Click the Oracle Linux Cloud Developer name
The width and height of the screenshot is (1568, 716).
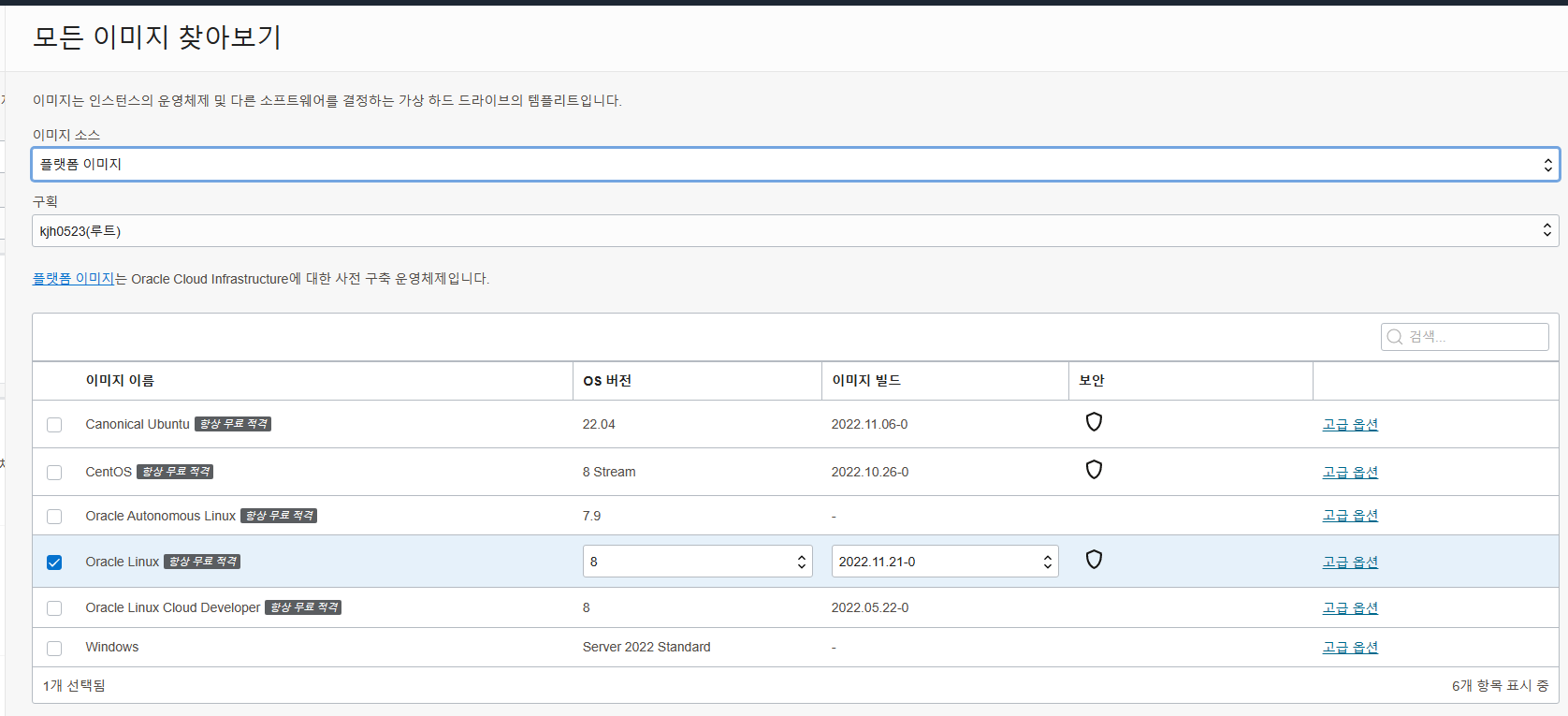tap(173, 607)
